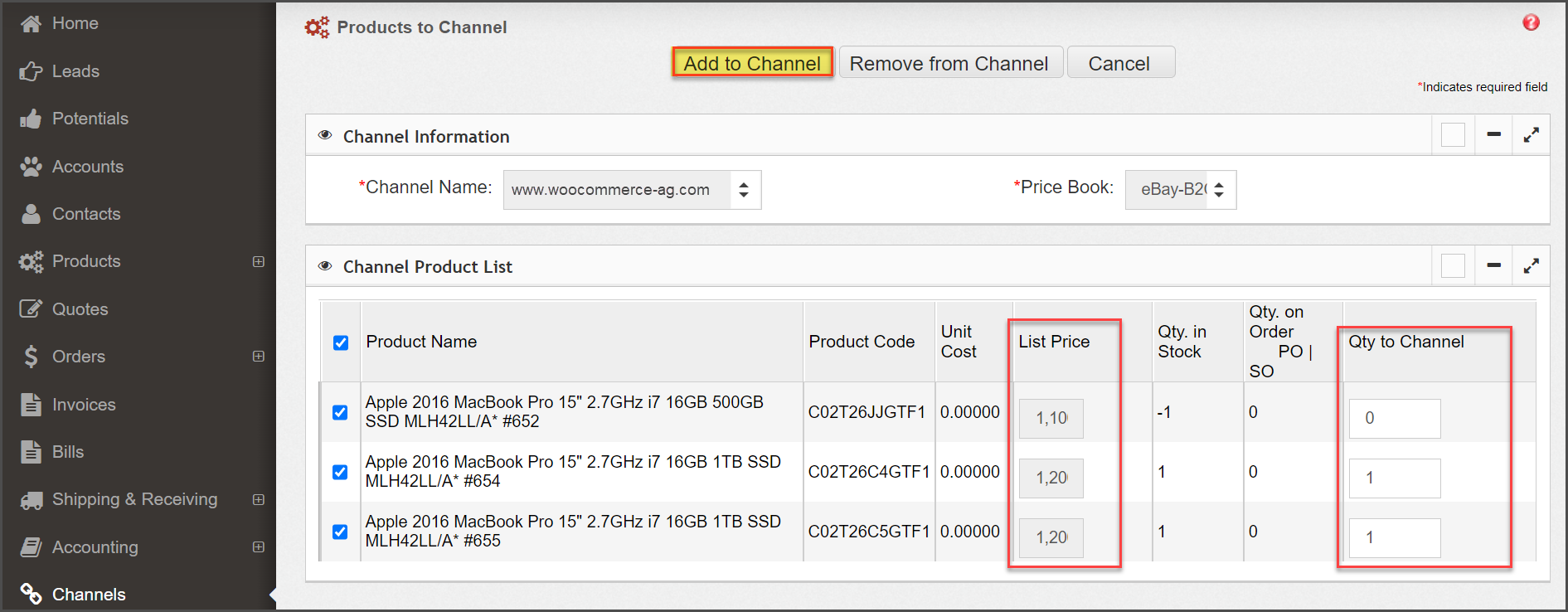
Task: Click the Bills document icon
Action: pos(31,452)
